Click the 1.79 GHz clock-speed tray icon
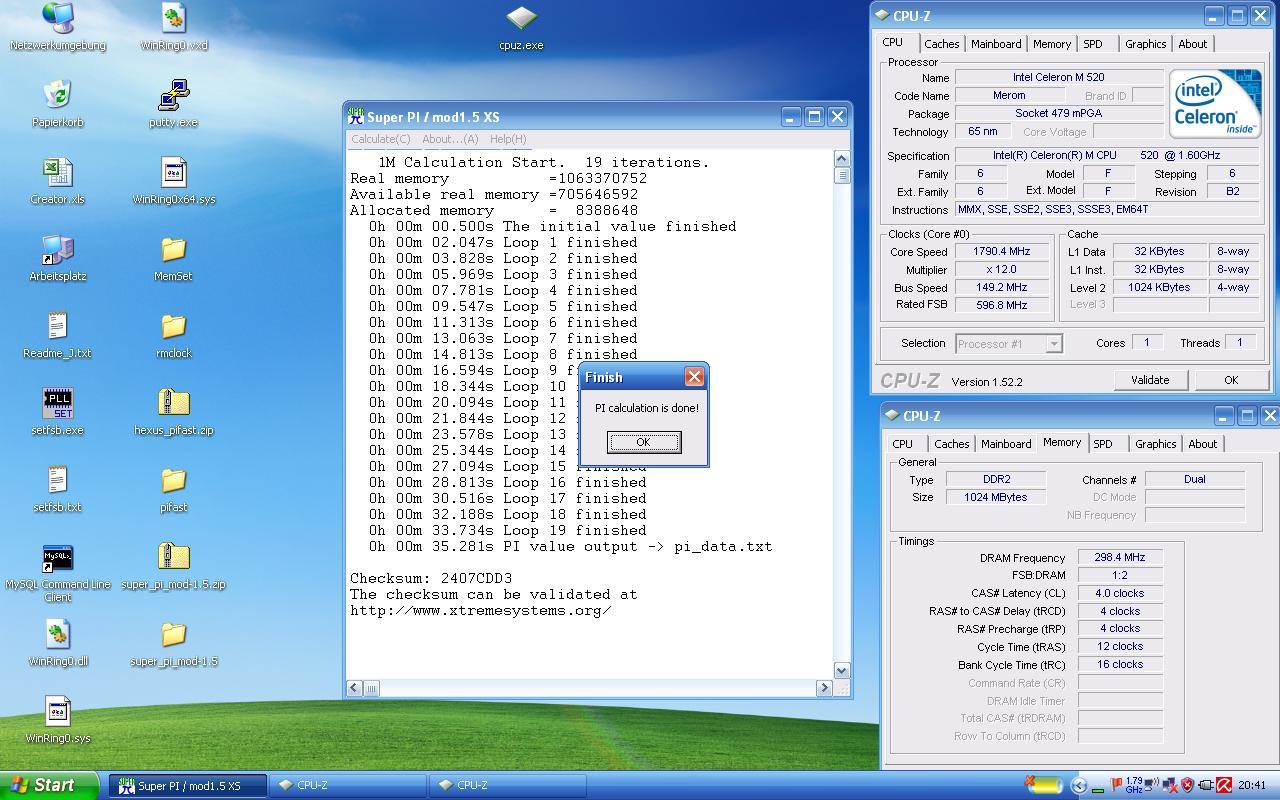 pyautogui.click(x=1134, y=785)
